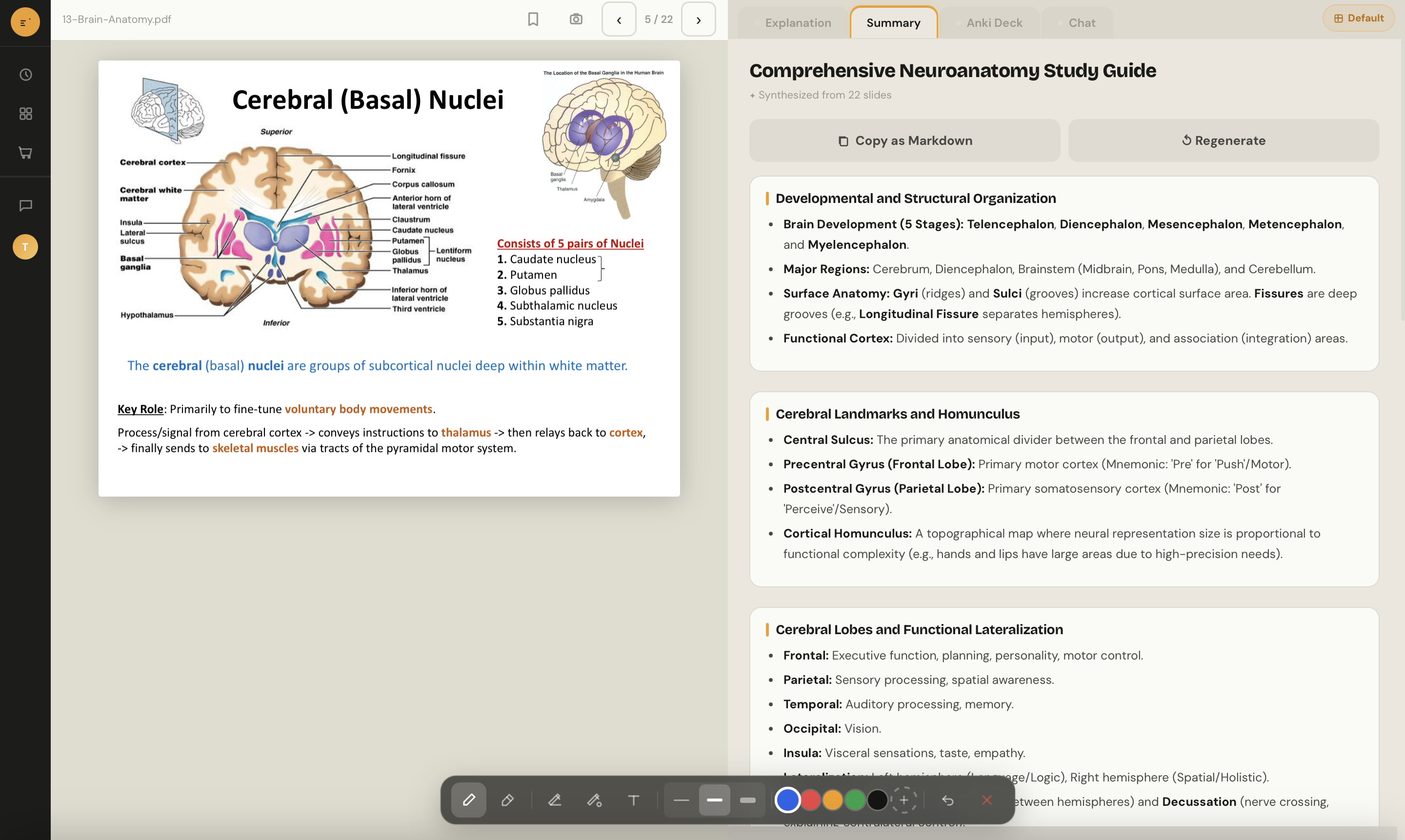Image resolution: width=1405 pixels, height=840 pixels.
Task: Click the Cerebral (Basal) Nuclei slide image
Action: click(389, 279)
